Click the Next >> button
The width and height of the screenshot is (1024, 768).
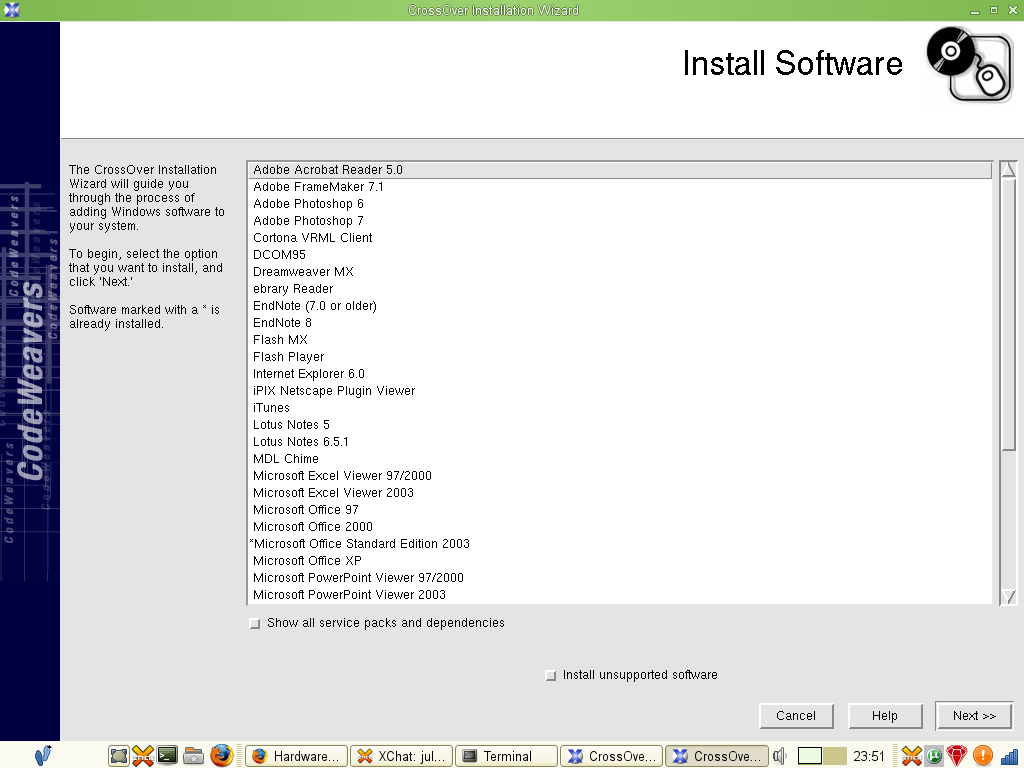click(x=974, y=716)
